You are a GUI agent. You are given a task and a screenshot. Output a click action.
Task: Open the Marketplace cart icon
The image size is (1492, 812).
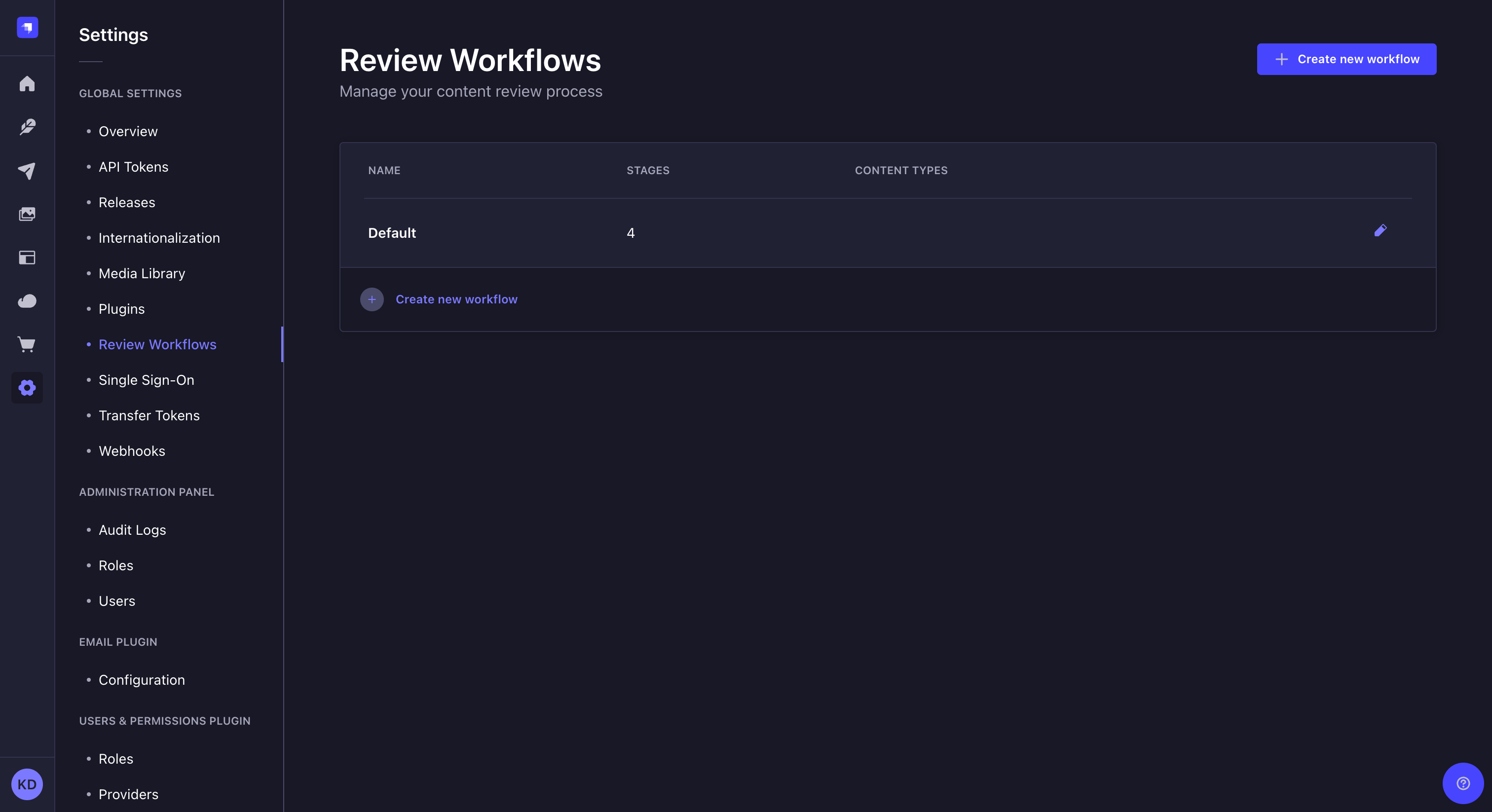tap(27, 345)
